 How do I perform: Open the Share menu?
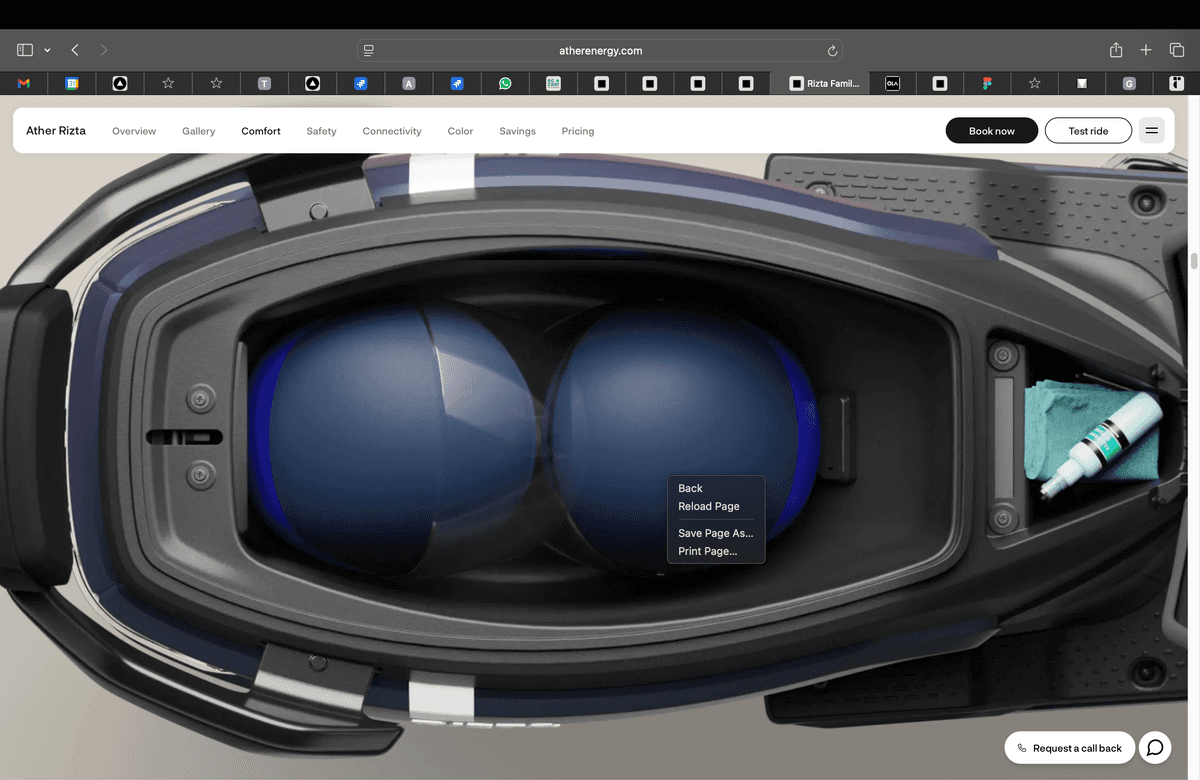(1116, 50)
